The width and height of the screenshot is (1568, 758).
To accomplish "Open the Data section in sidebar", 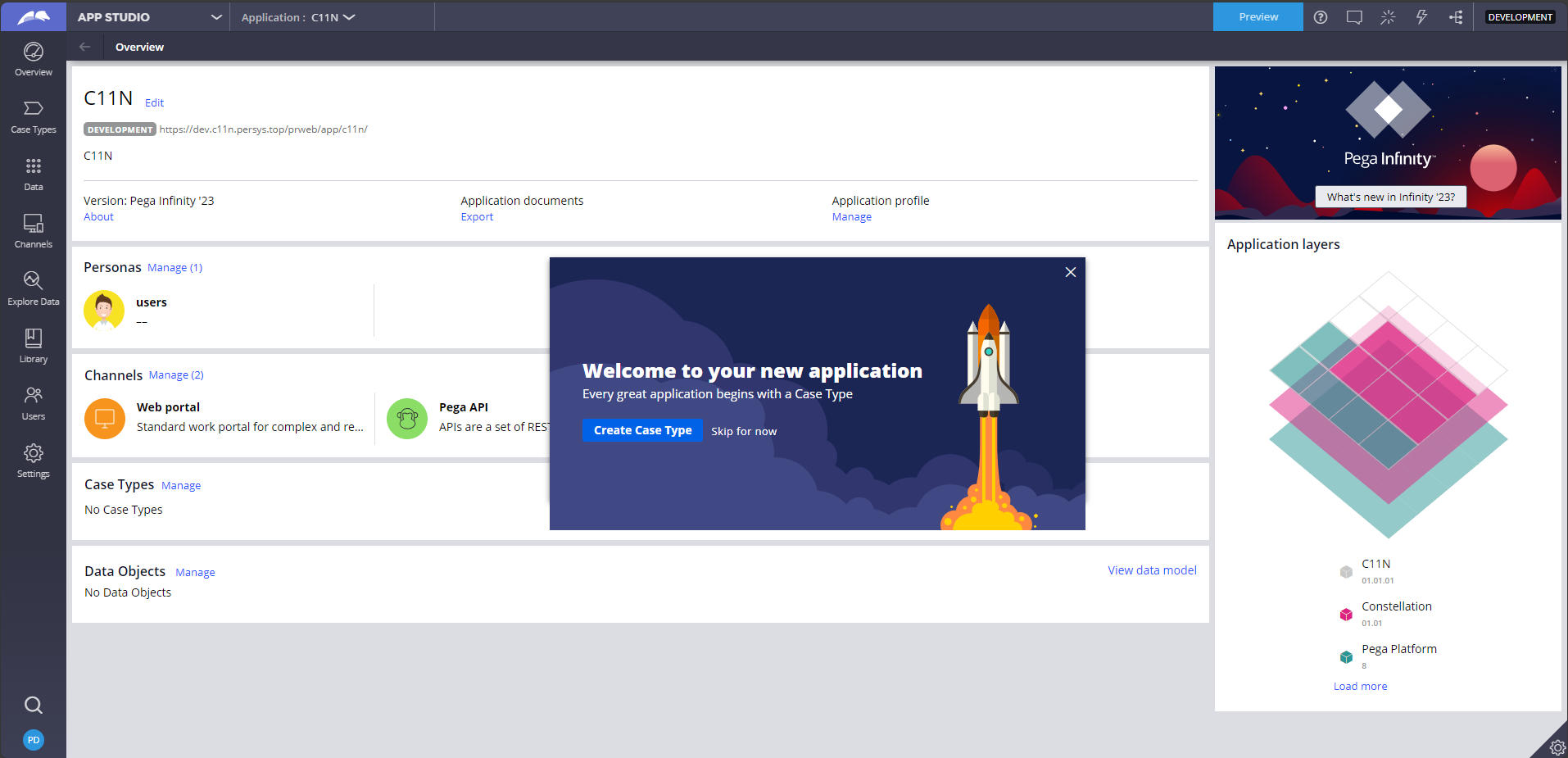I will [x=33, y=175].
